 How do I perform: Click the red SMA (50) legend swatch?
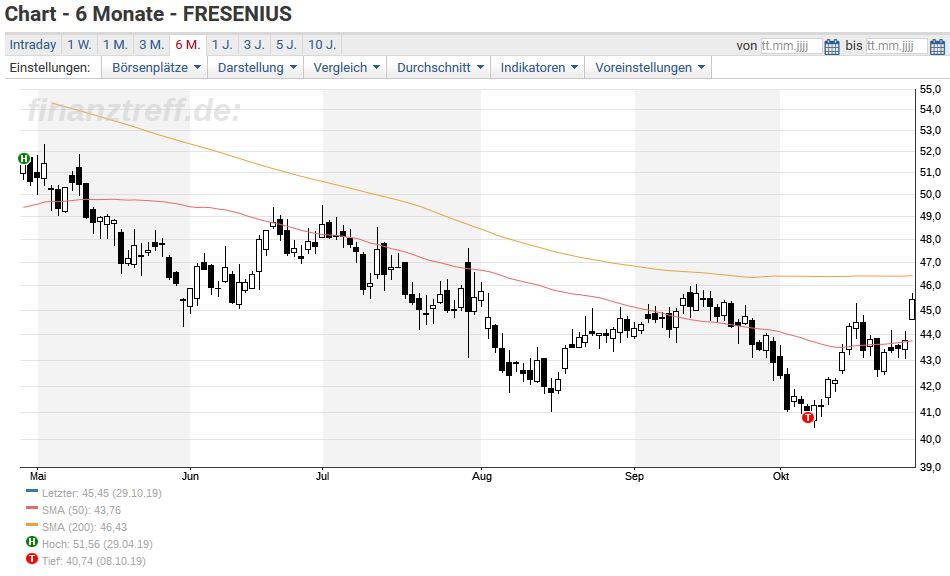tap(32, 508)
